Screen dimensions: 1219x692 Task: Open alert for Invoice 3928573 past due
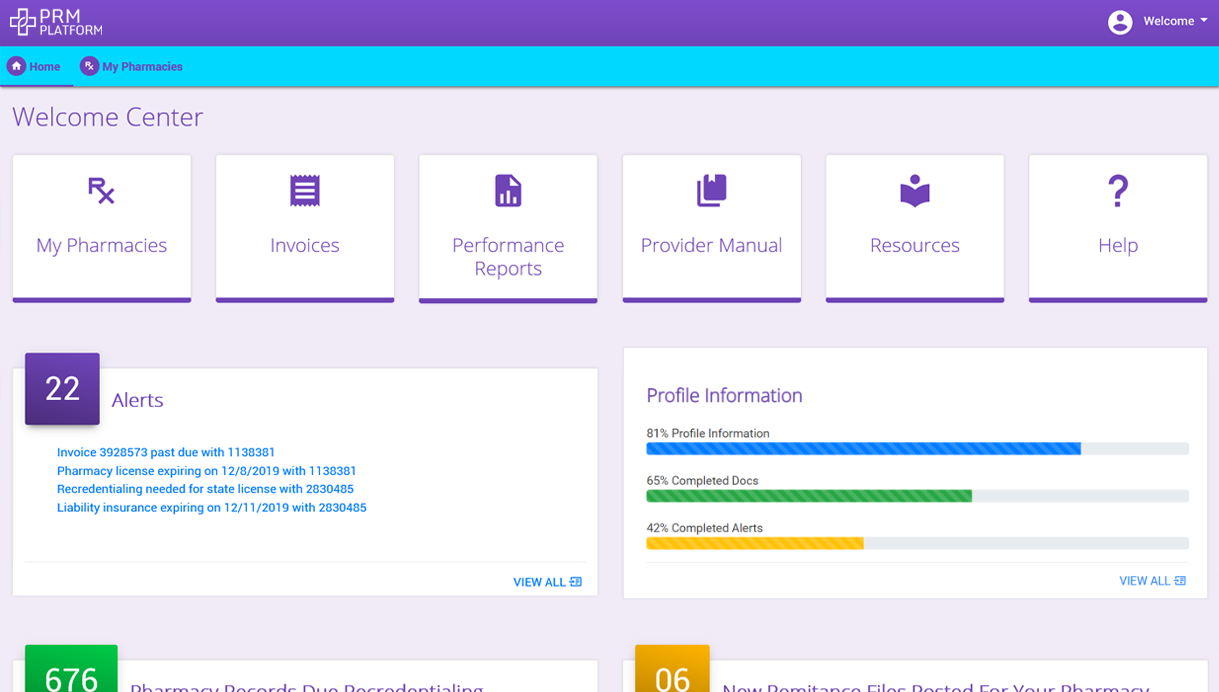click(x=166, y=452)
